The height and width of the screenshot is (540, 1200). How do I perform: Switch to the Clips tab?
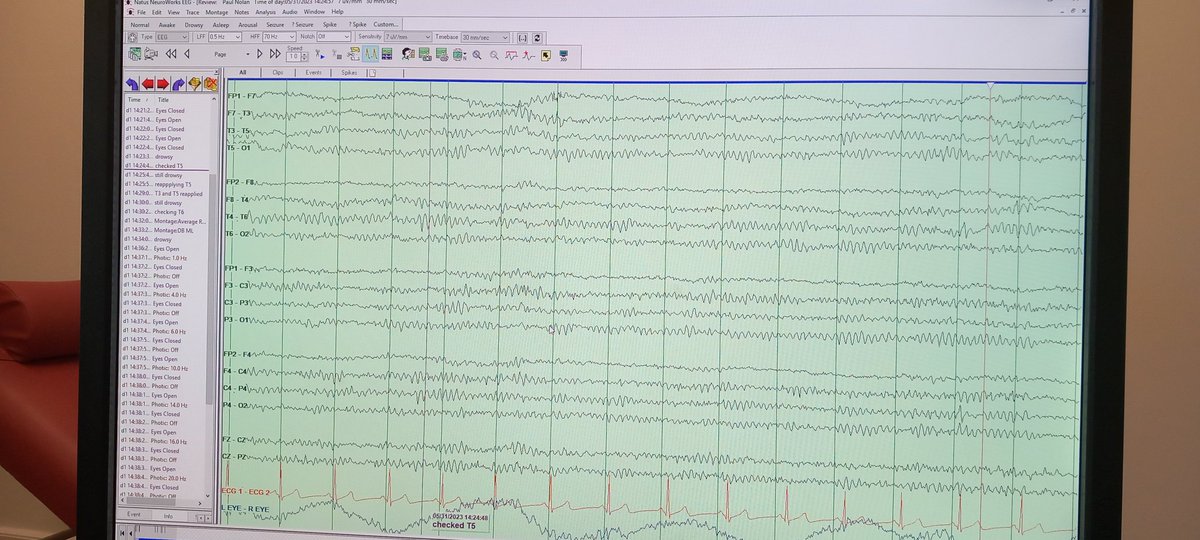pos(277,73)
